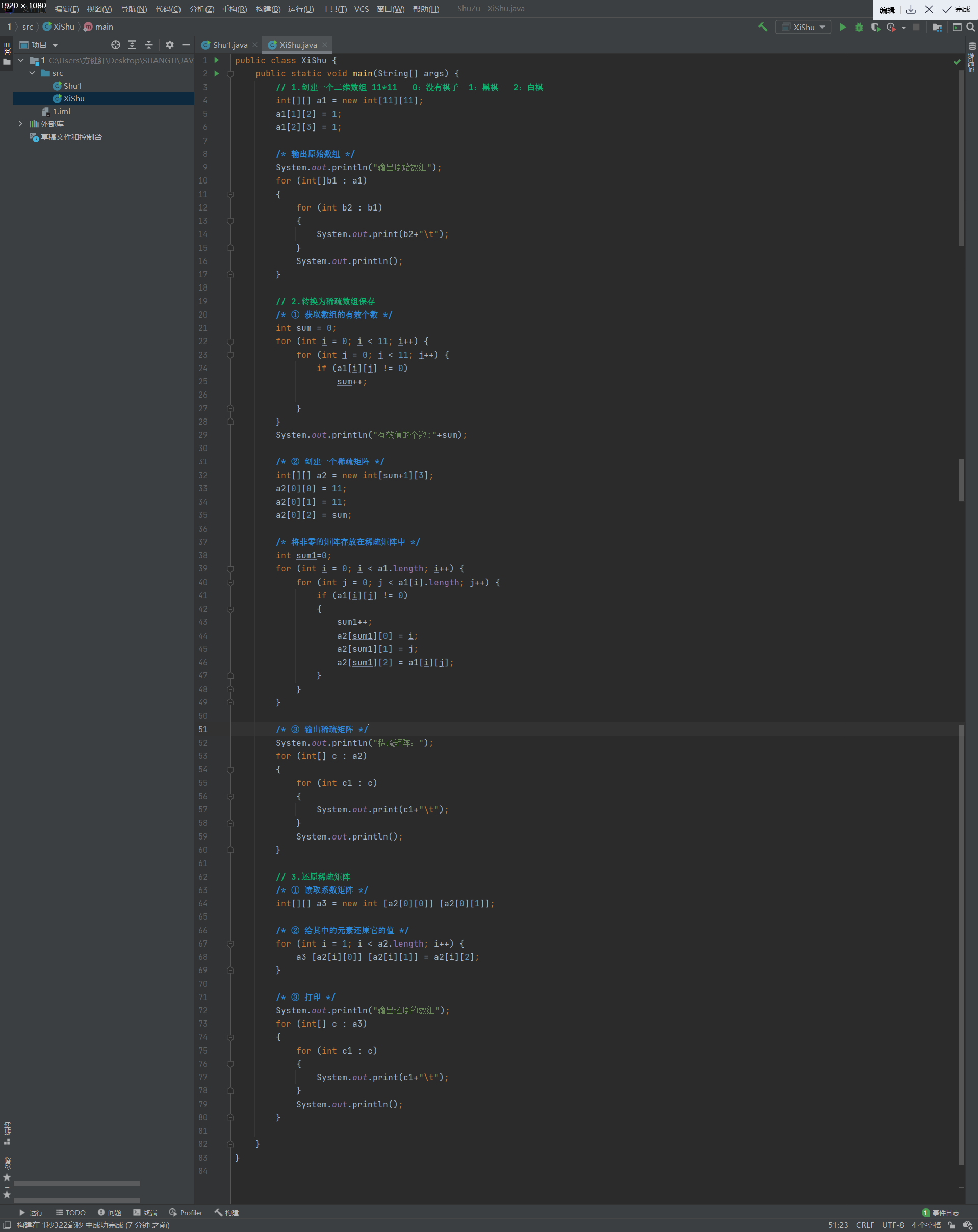Click run gutter icon beside main method line
978x1232 pixels.
[x=217, y=74]
